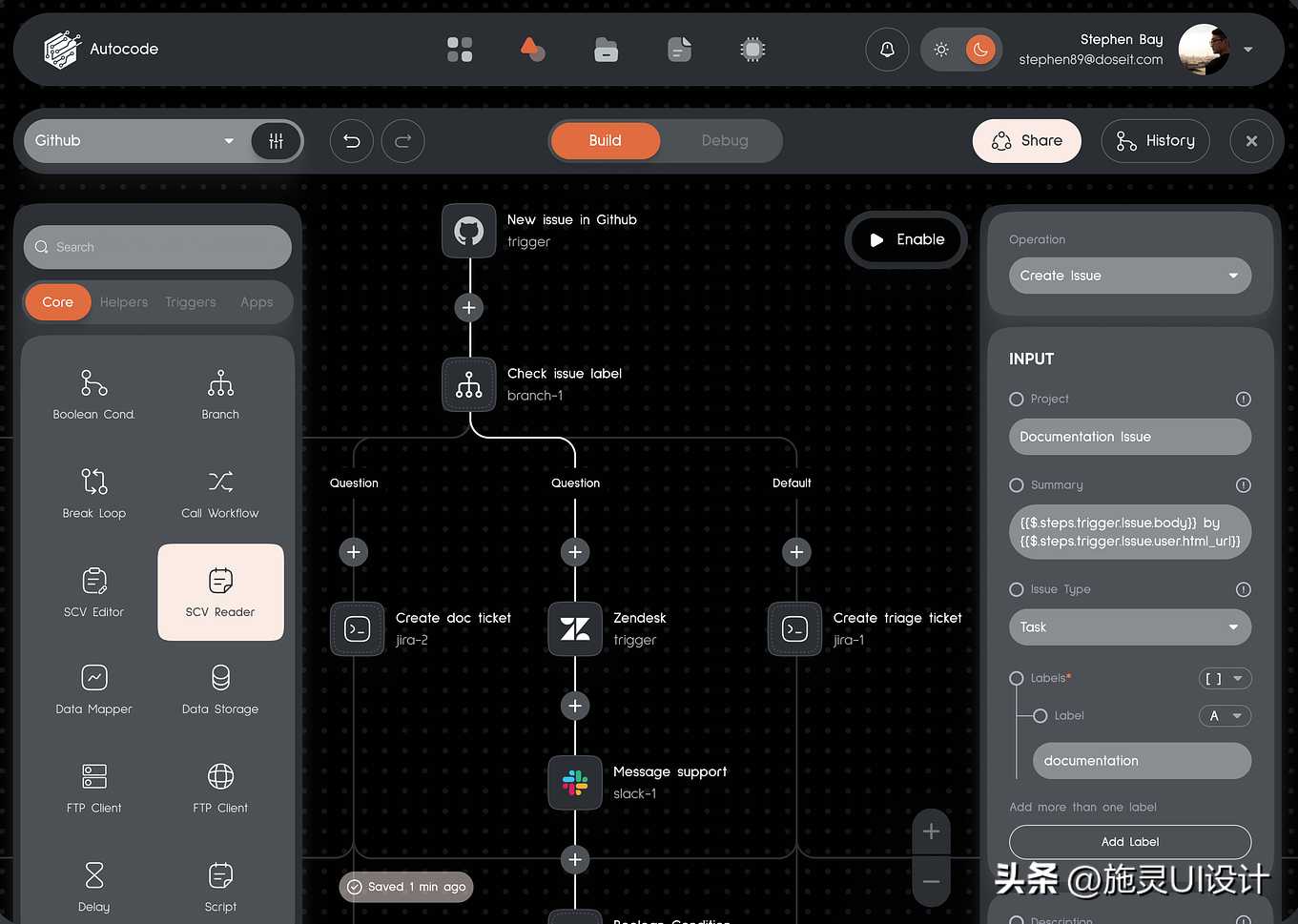Add step between Zendesk and Message support
This screenshot has height=924, width=1298.
tap(575, 706)
